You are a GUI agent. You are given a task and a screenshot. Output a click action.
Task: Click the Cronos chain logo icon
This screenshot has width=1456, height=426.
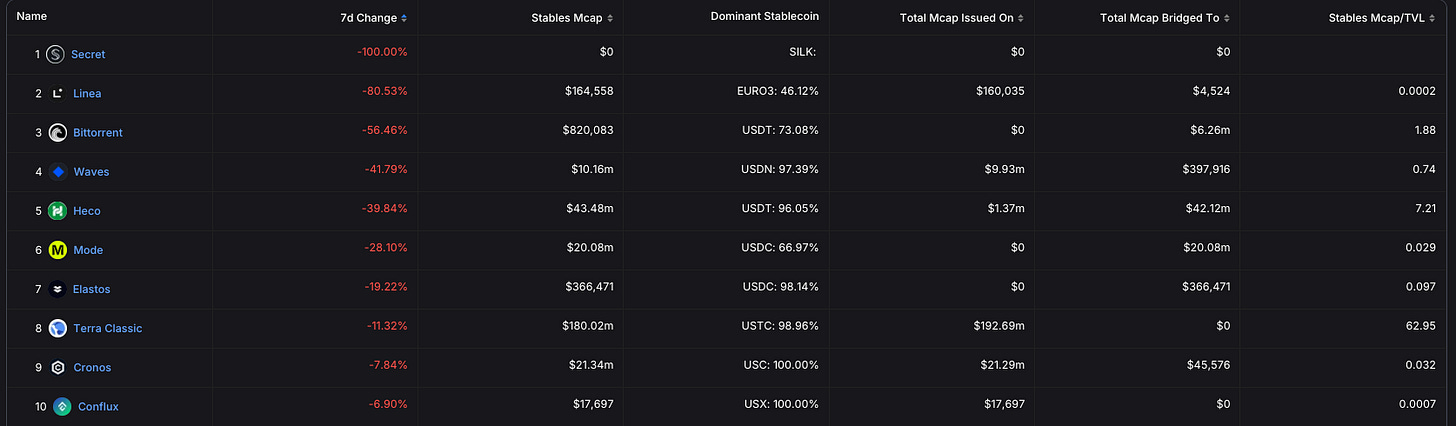coord(58,367)
